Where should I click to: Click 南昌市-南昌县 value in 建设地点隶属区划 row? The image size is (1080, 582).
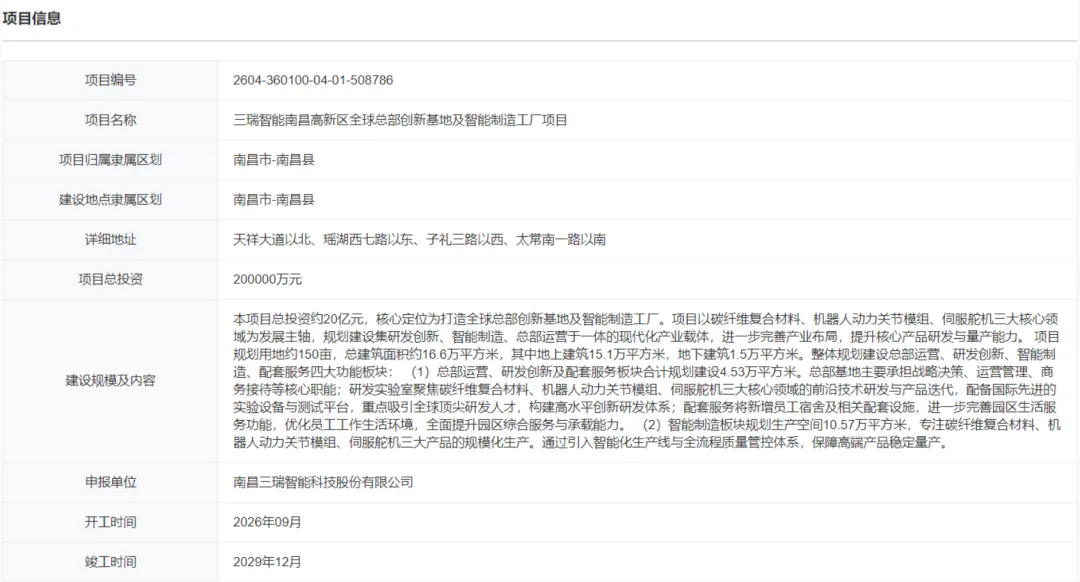(x=273, y=200)
